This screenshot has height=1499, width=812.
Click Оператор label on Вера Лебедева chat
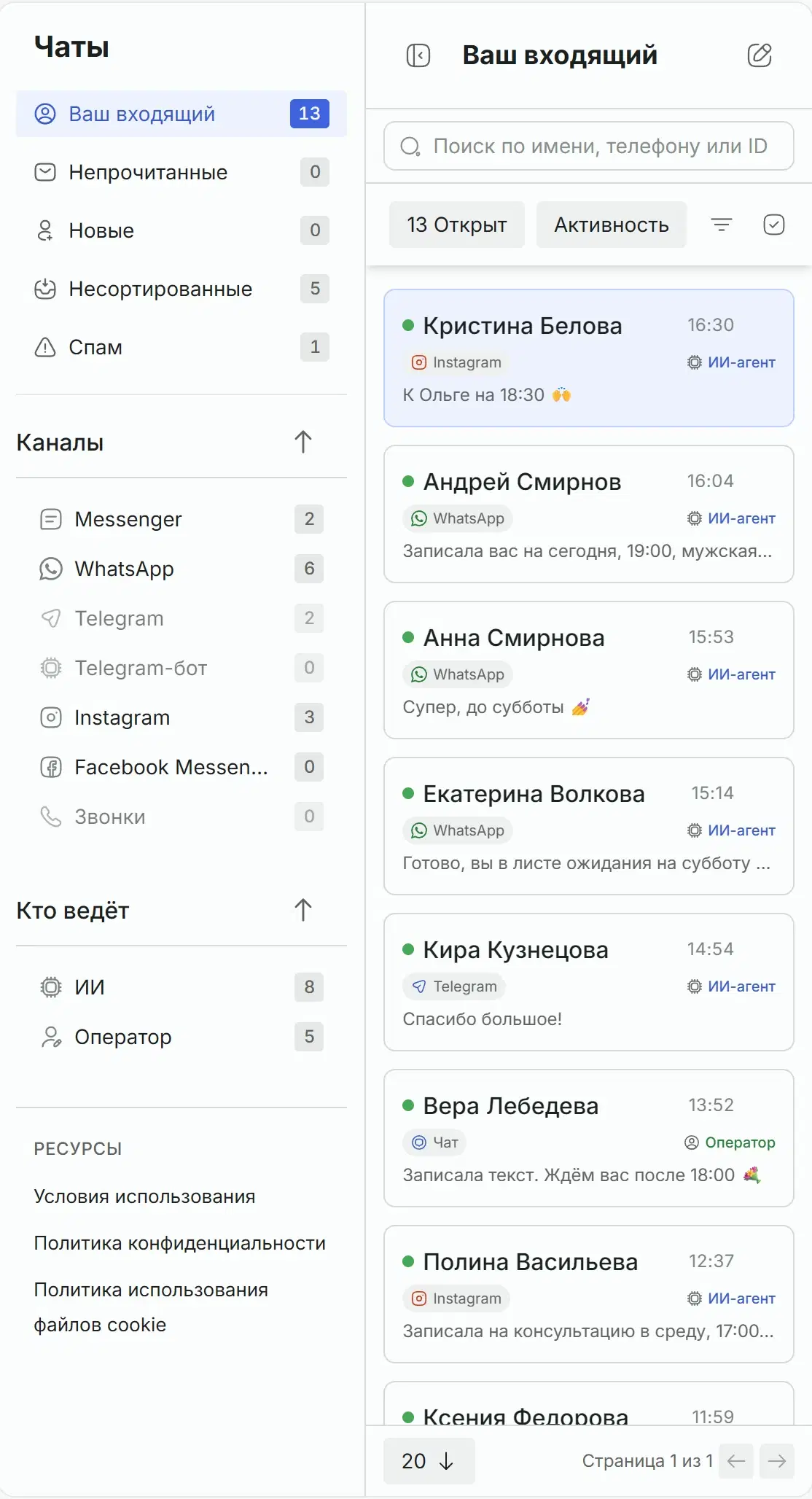pos(730,1142)
